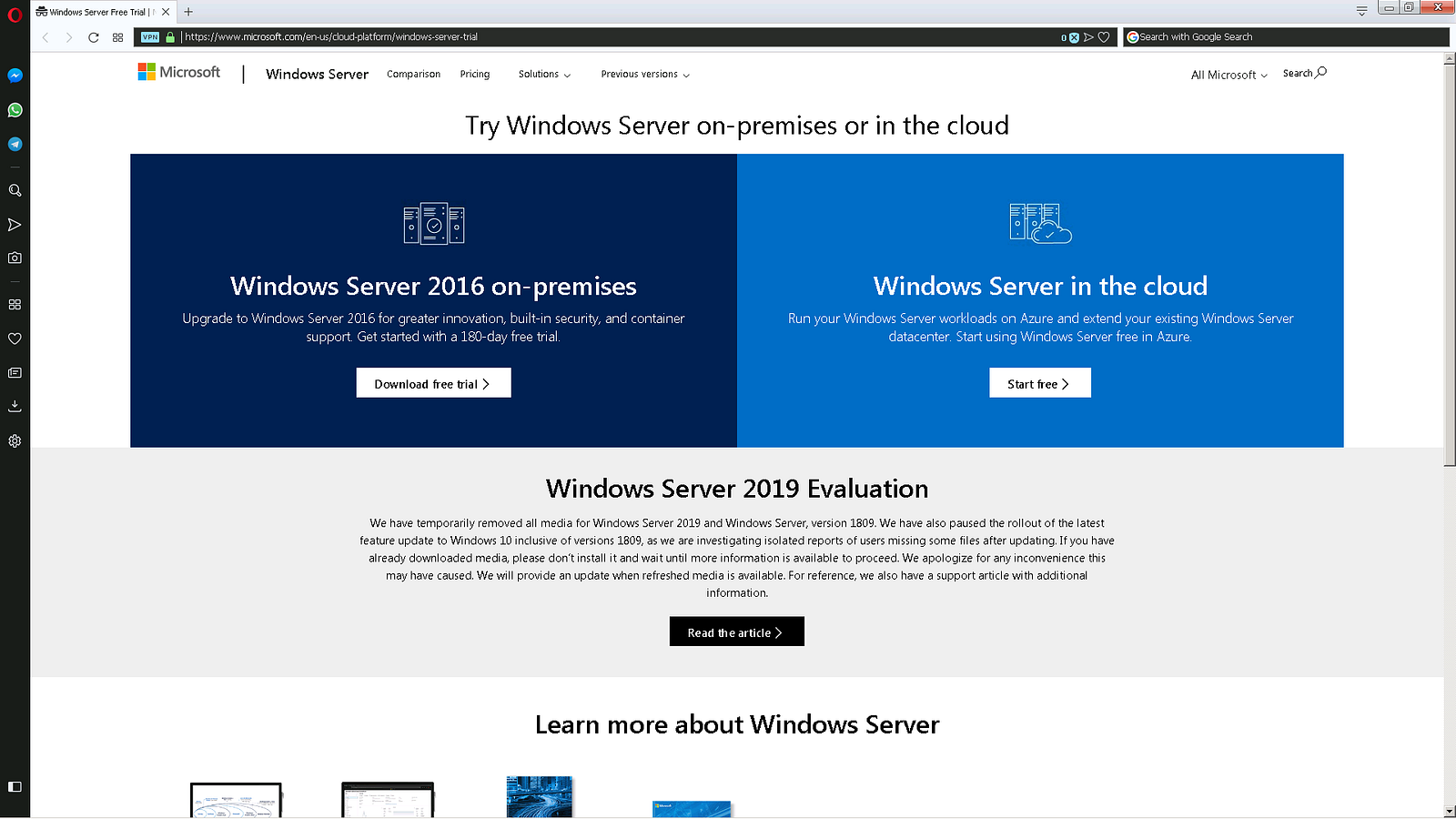Open Speed Dial from the sidebar grid icon
The image size is (1456, 819).
(x=15, y=305)
